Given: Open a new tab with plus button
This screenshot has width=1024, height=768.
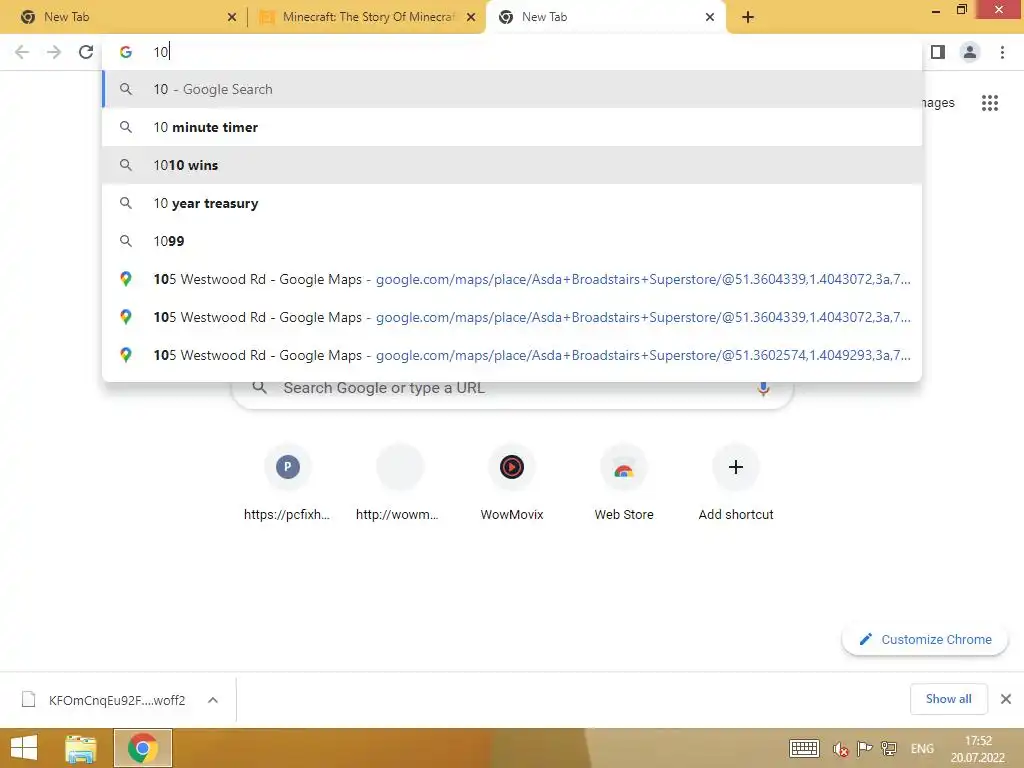Looking at the screenshot, I should click(748, 18).
